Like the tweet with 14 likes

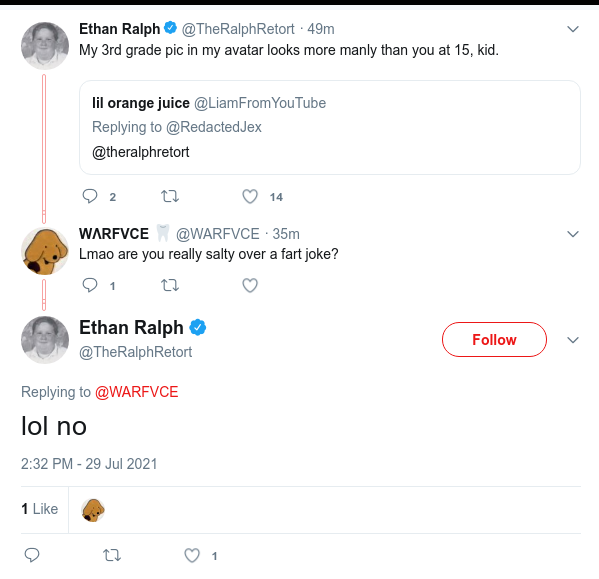[x=250, y=196]
